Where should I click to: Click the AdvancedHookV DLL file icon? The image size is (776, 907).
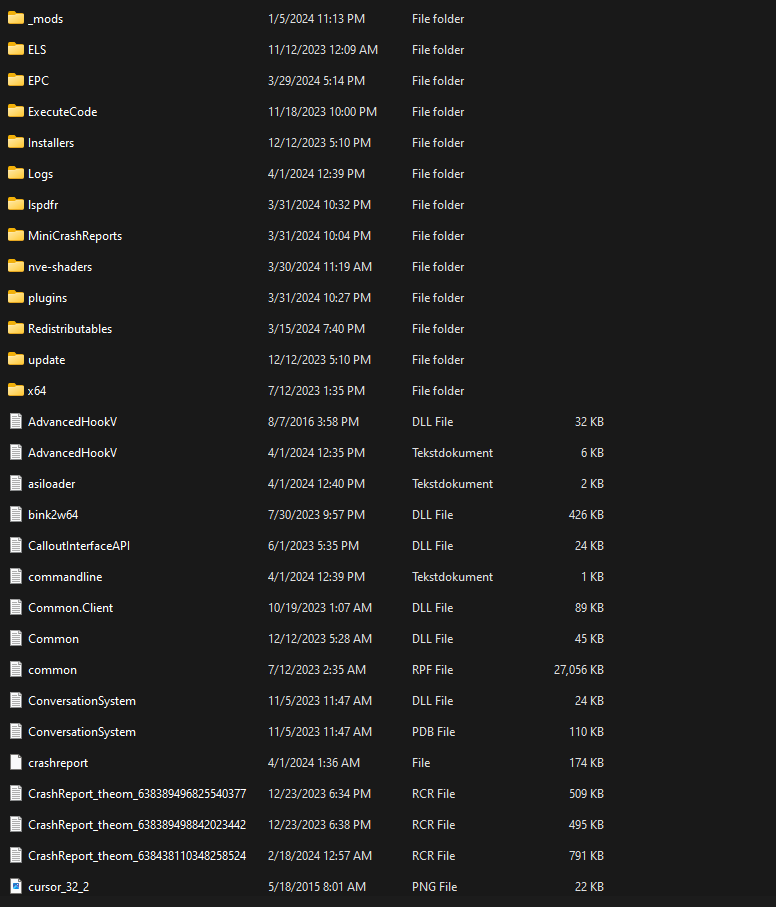coord(16,422)
